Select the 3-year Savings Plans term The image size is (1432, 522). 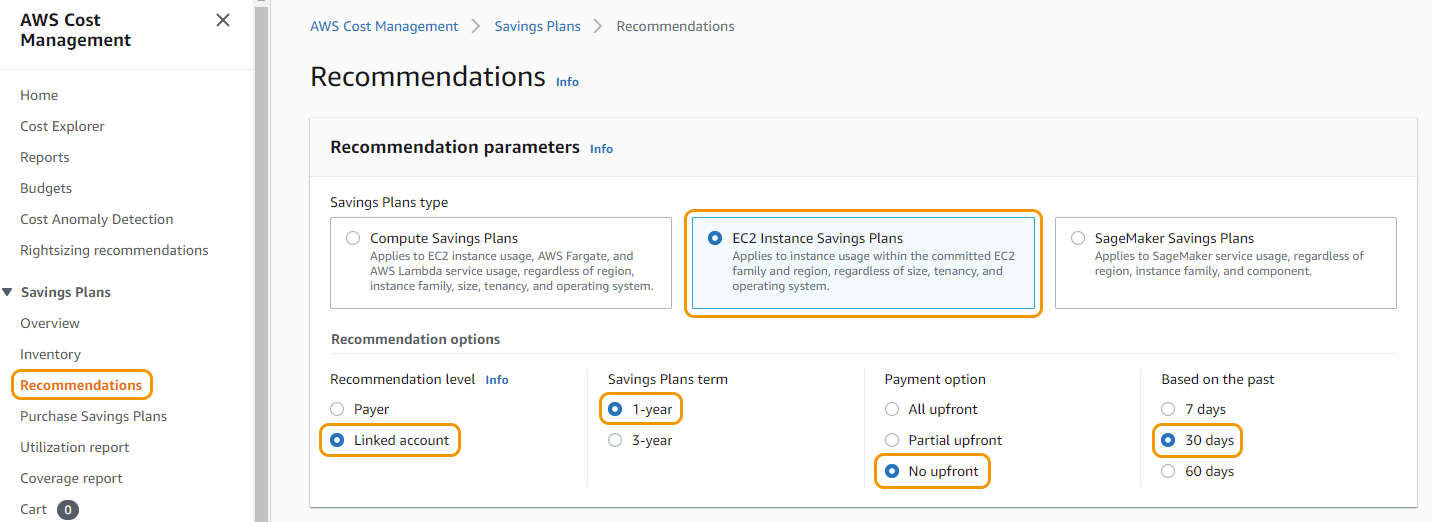[x=615, y=440]
